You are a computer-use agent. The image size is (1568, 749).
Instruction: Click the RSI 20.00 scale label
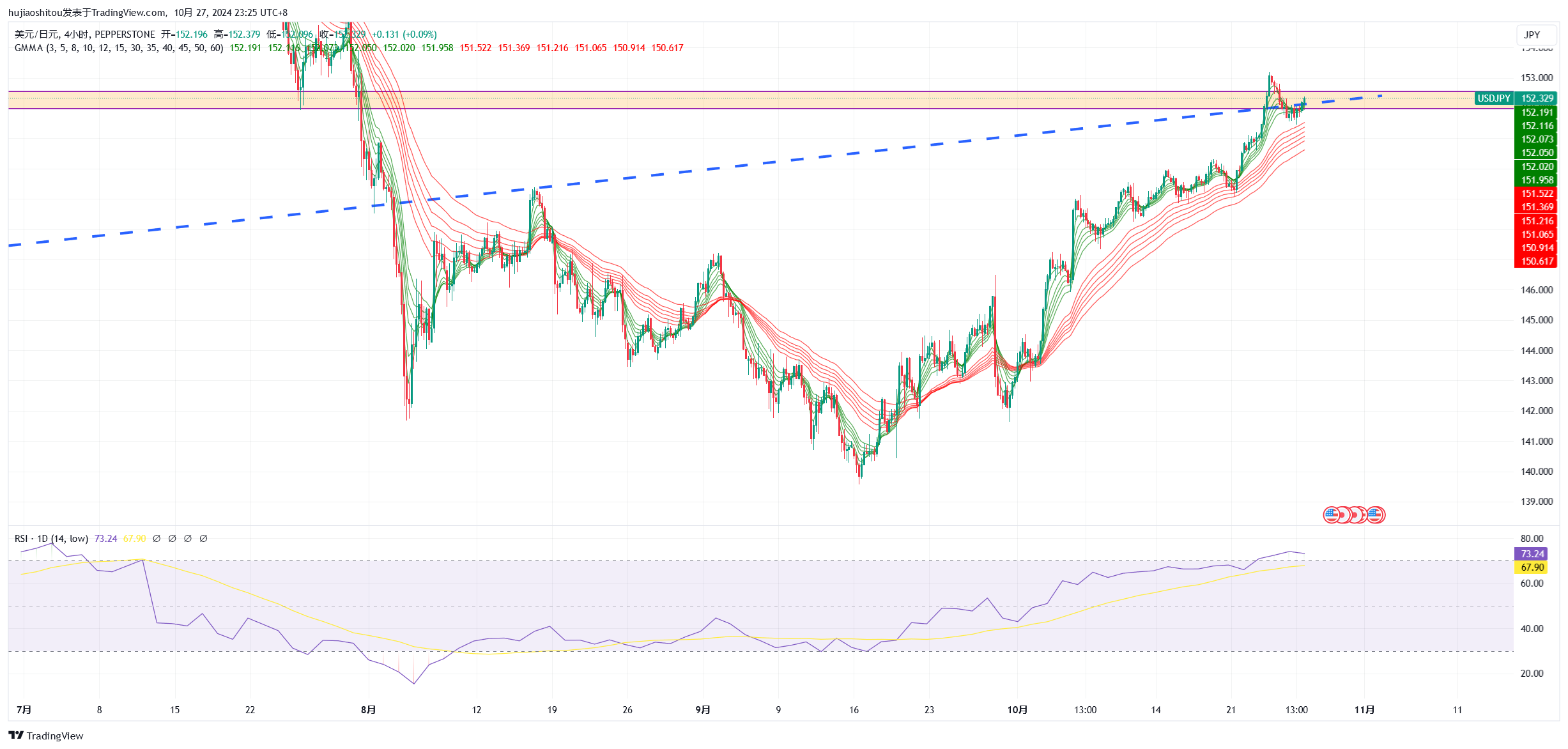1532,674
